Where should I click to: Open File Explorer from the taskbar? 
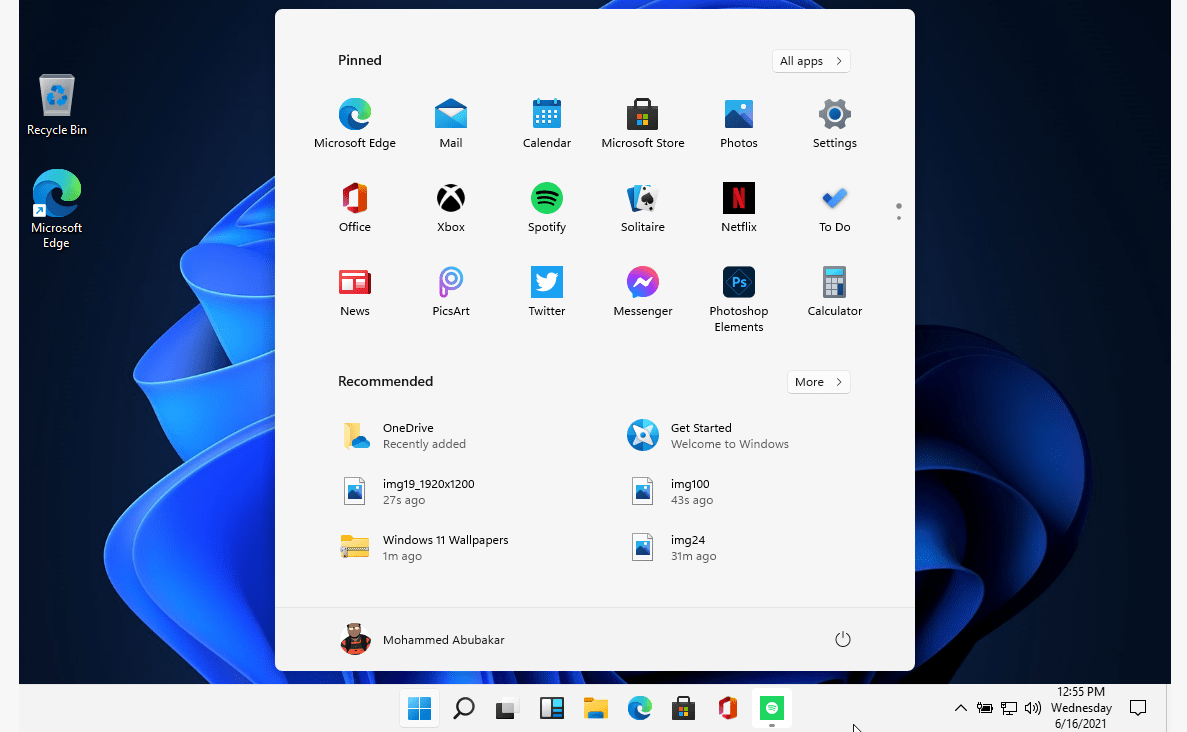pyautogui.click(x=595, y=708)
